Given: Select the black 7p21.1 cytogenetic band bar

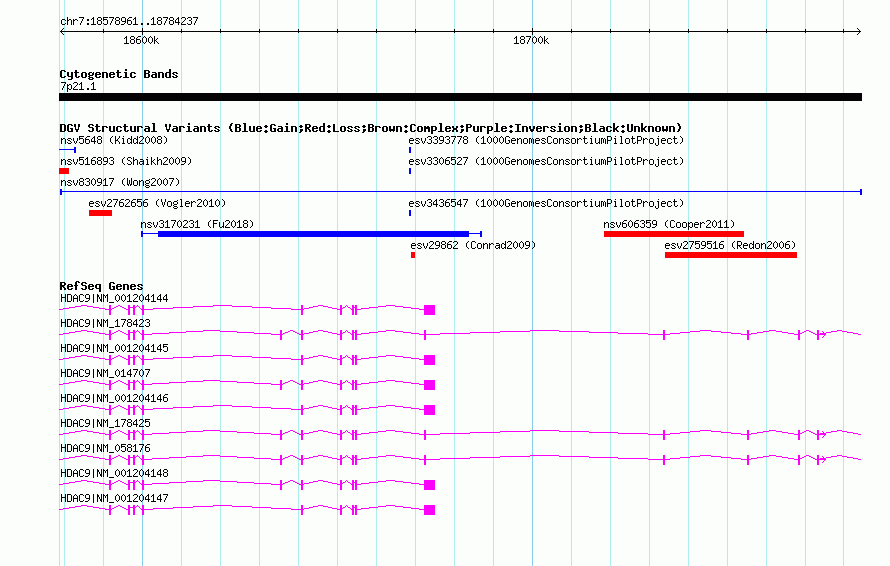Looking at the screenshot, I should coord(460,97).
